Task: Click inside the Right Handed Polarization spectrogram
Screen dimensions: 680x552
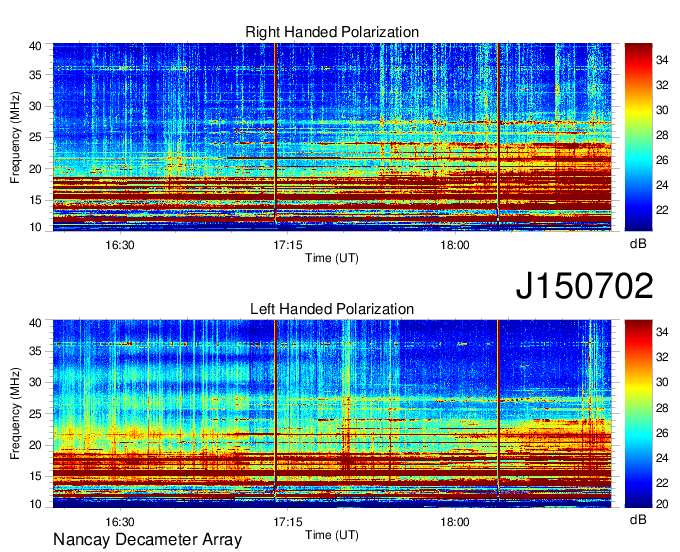Action: point(332,137)
